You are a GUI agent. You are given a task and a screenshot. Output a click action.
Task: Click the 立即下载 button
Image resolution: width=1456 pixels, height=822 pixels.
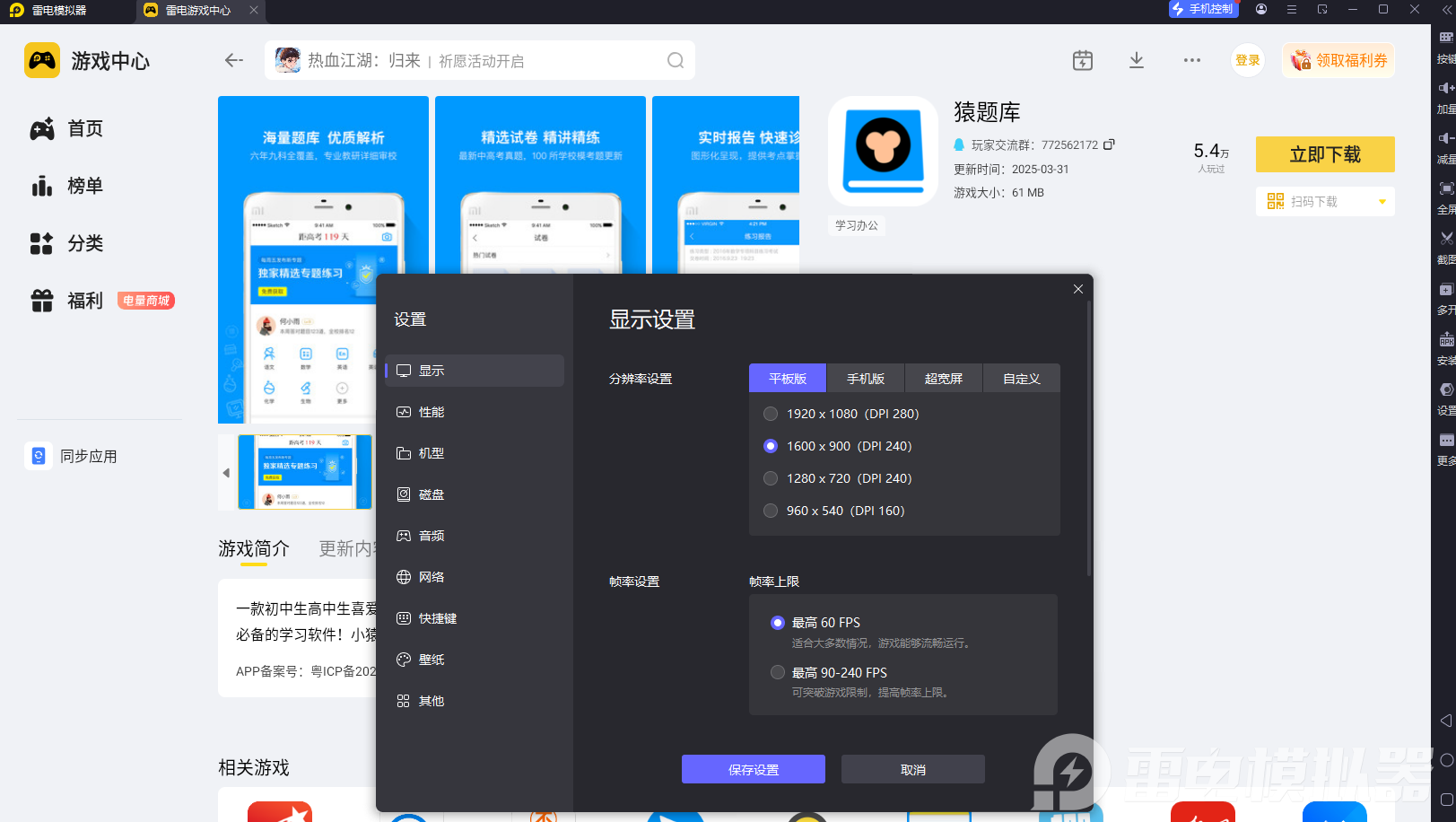[x=1325, y=154]
